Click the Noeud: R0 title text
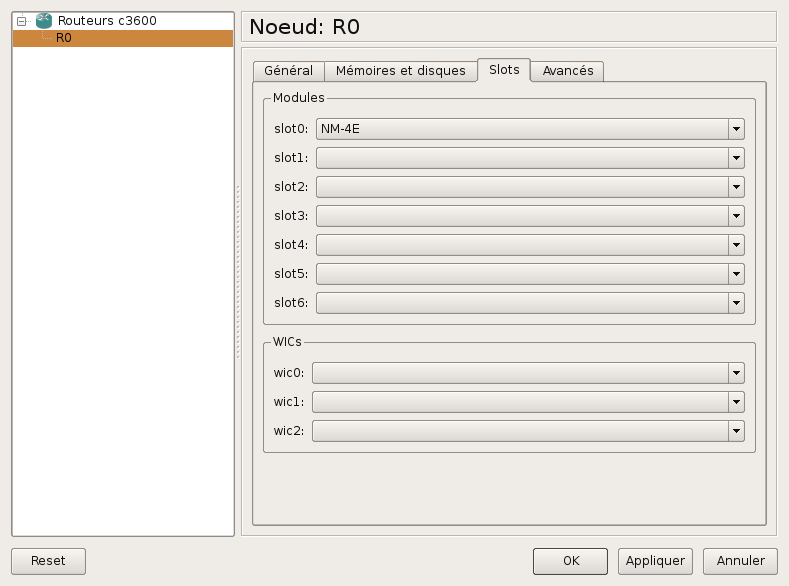This screenshot has height=586, width=789. [304, 27]
